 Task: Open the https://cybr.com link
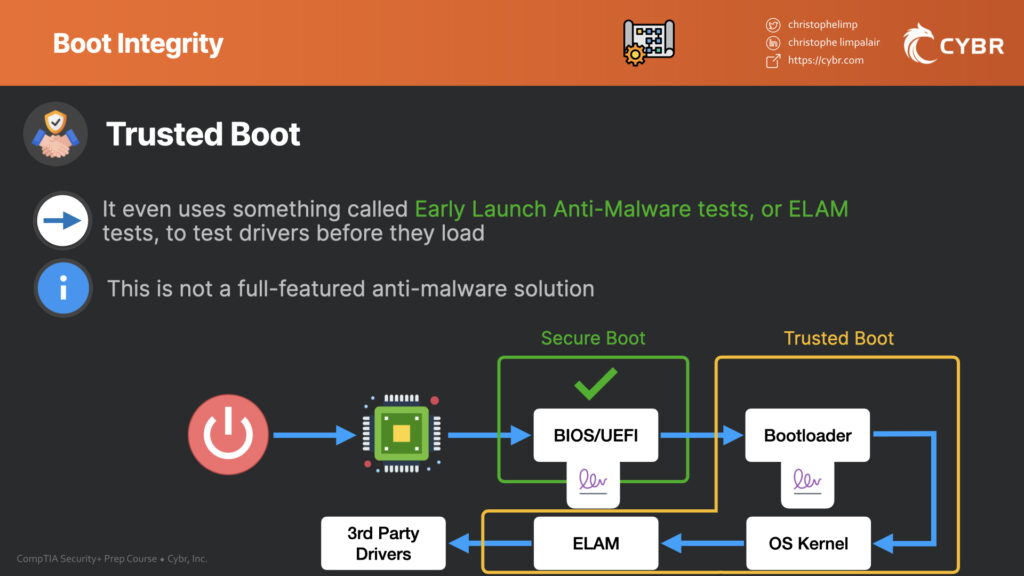click(x=825, y=60)
